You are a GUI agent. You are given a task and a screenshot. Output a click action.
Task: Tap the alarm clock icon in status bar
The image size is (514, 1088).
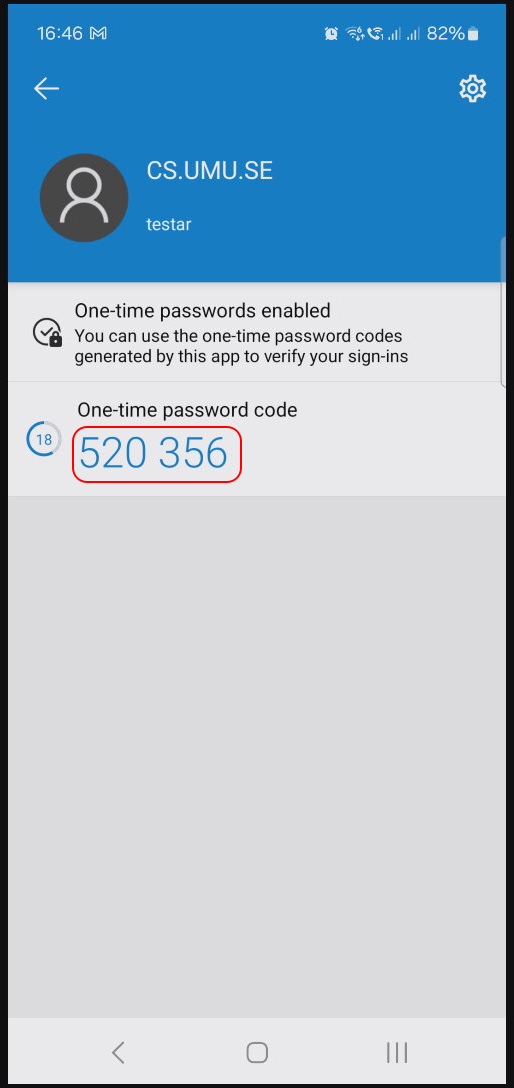[331, 33]
